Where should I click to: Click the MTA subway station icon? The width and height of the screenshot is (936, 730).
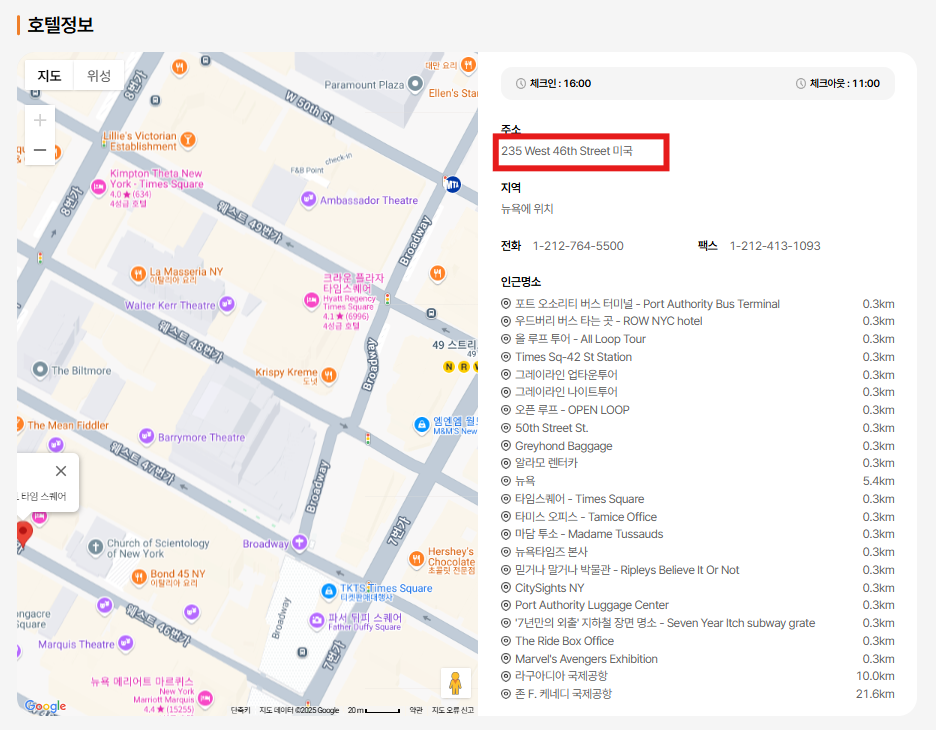click(x=452, y=184)
